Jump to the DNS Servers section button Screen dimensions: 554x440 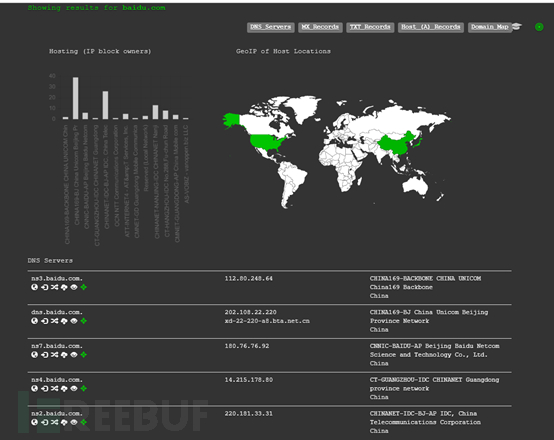point(271,27)
